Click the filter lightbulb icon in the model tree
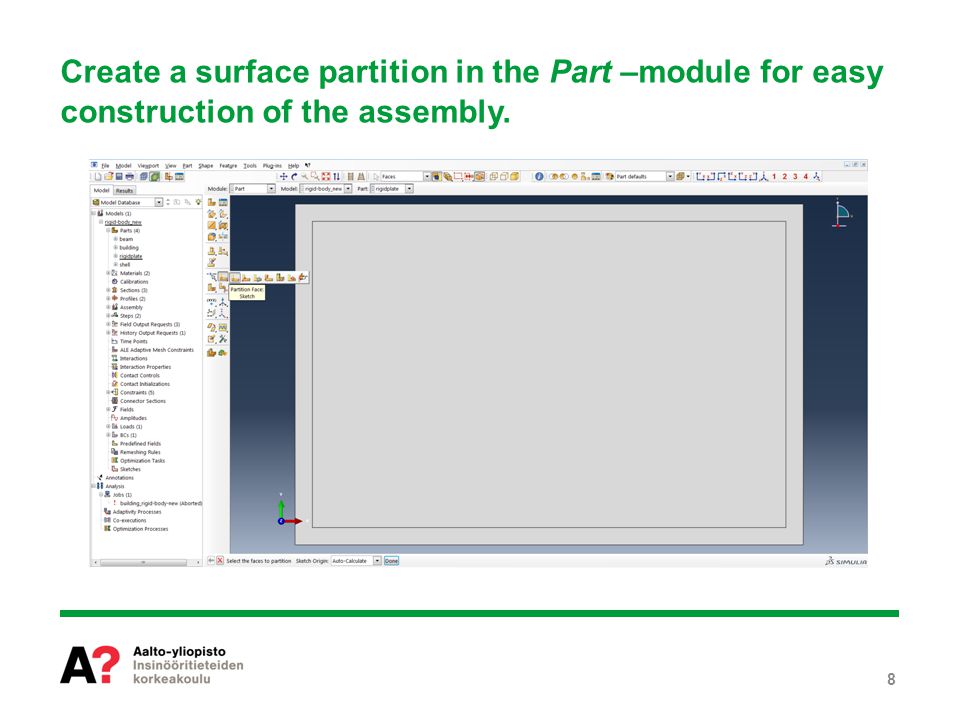The width and height of the screenshot is (960, 720). click(x=198, y=202)
